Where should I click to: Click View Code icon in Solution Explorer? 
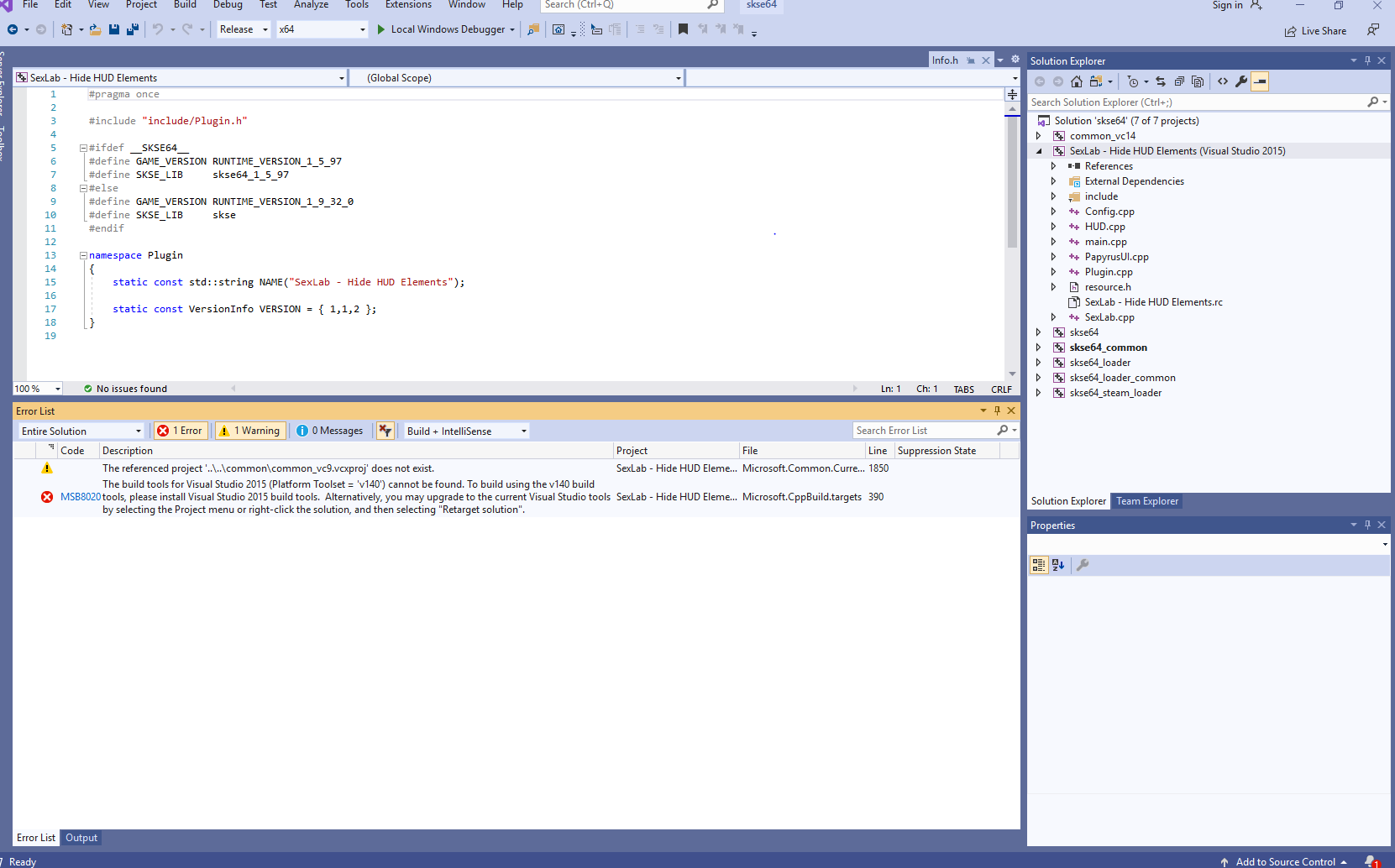click(x=1223, y=81)
